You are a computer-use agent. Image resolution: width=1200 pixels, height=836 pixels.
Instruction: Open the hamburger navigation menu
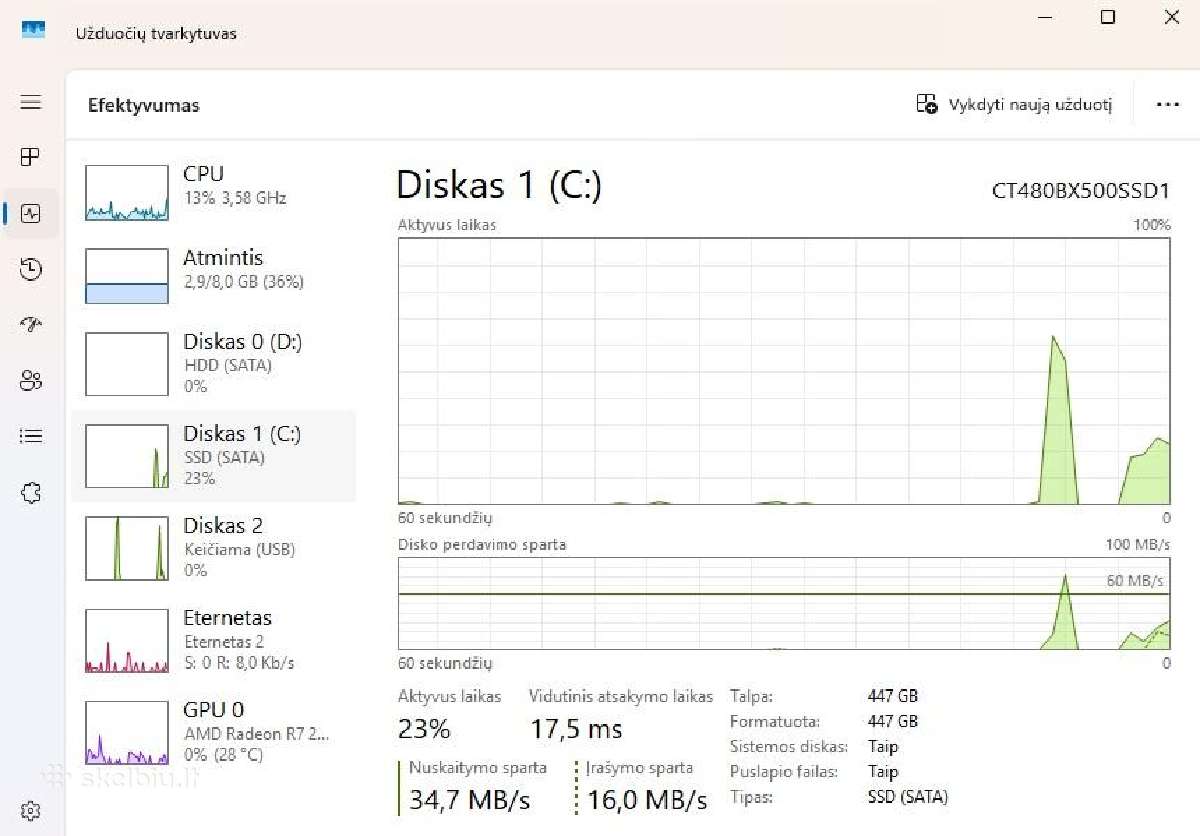pyautogui.click(x=31, y=103)
